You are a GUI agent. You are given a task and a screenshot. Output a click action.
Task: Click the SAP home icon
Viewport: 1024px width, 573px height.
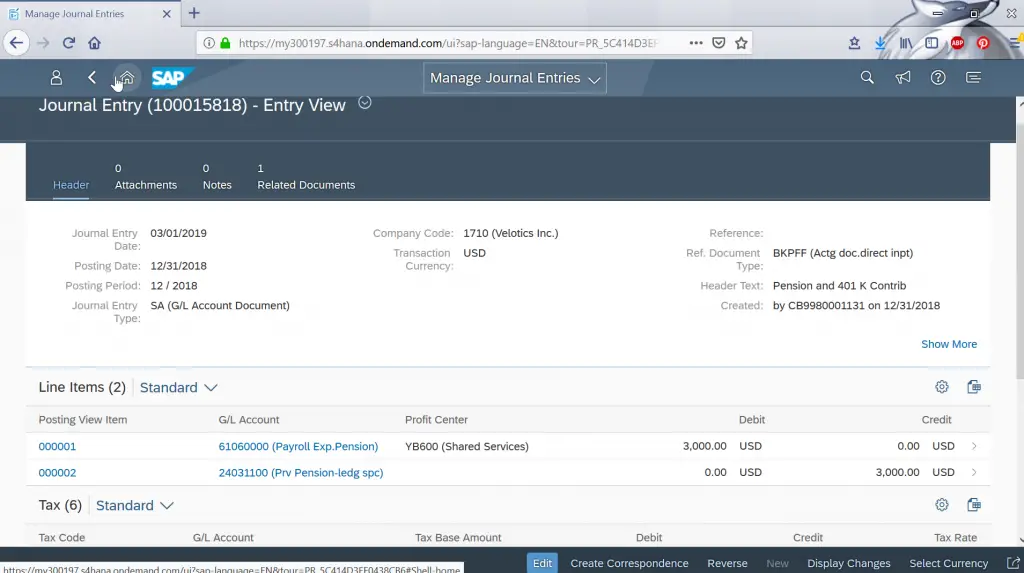[126, 78]
